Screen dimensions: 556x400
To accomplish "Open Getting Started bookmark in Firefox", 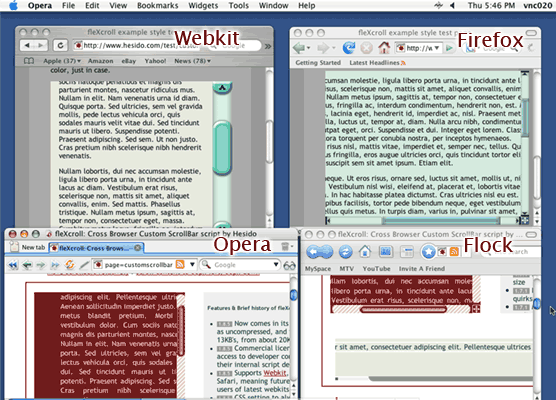I will (318, 63).
